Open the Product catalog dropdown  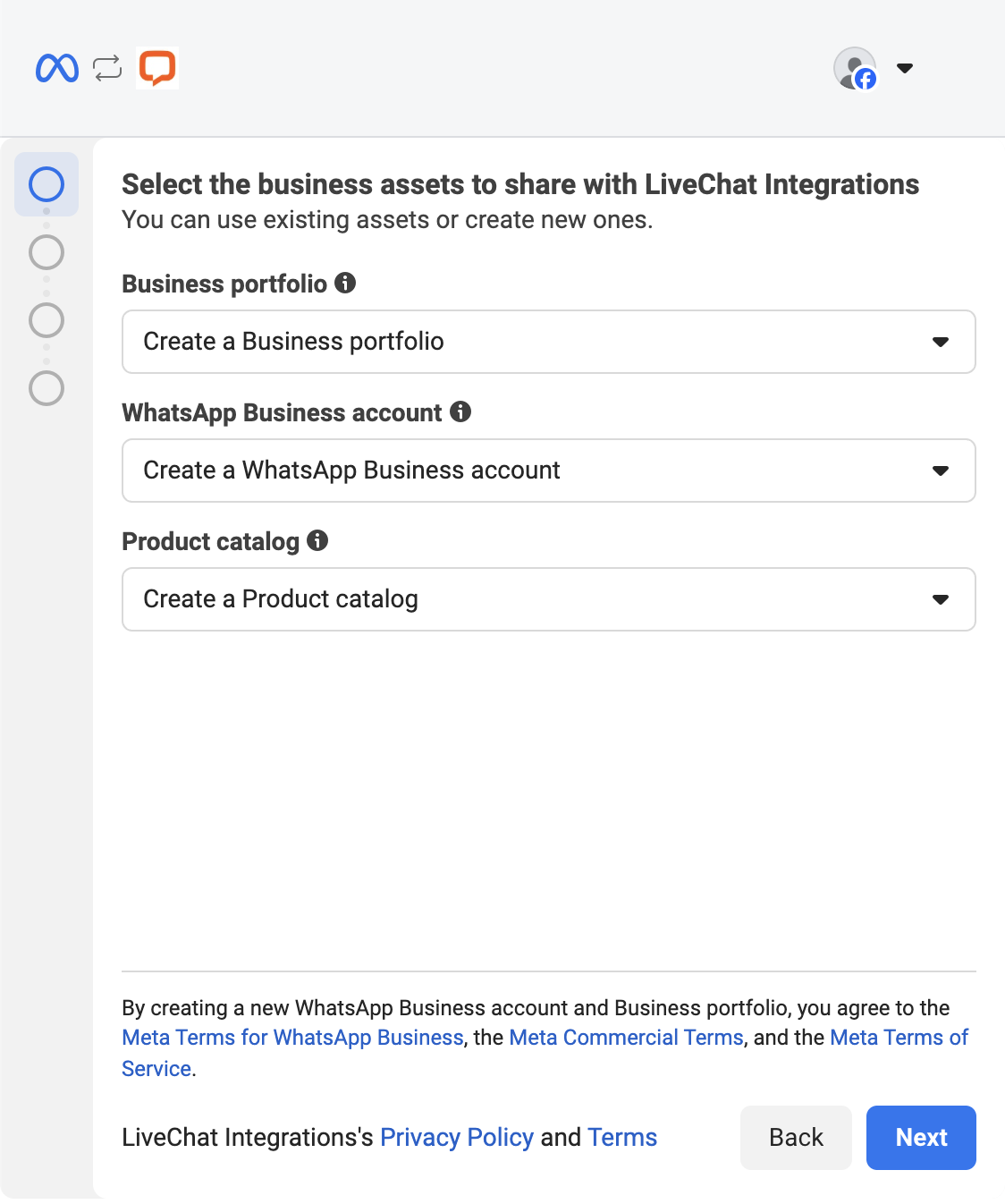pos(548,599)
